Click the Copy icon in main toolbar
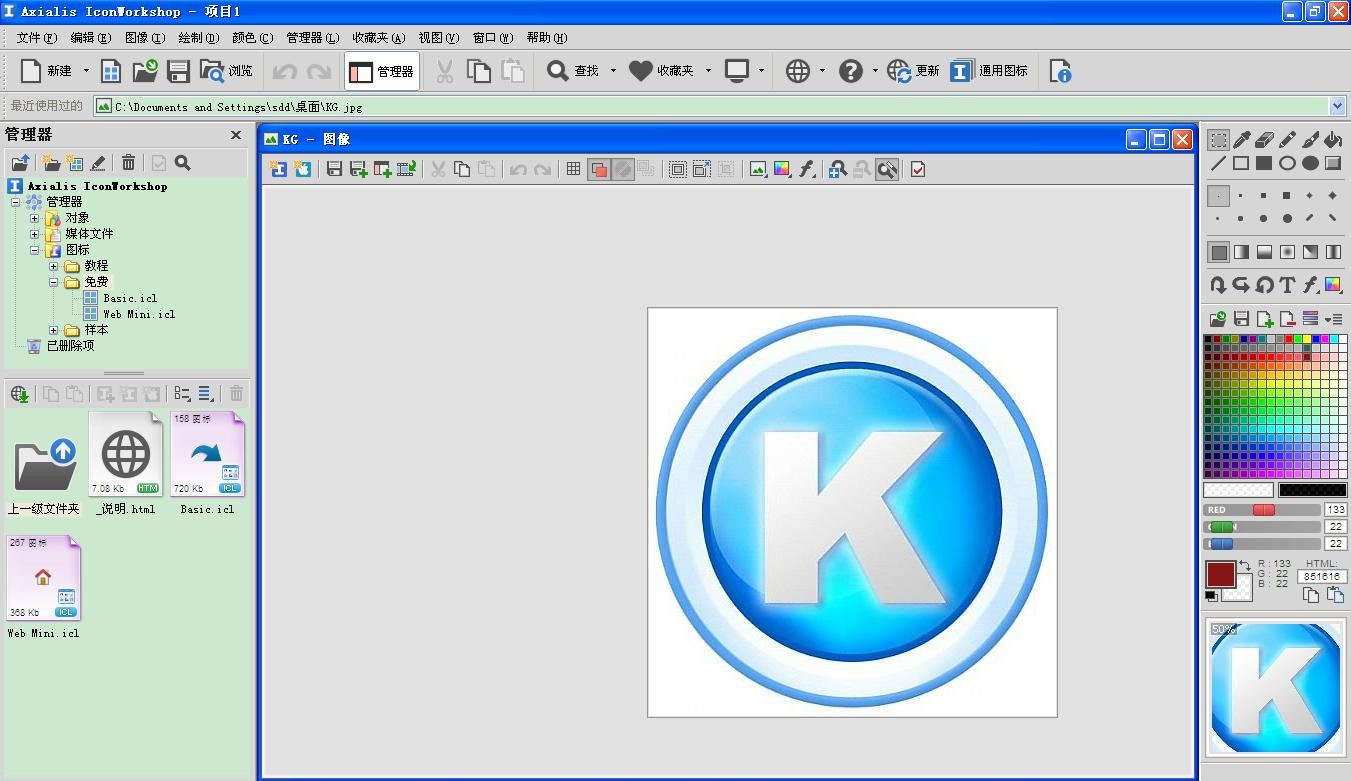The height and width of the screenshot is (781, 1351). (480, 71)
